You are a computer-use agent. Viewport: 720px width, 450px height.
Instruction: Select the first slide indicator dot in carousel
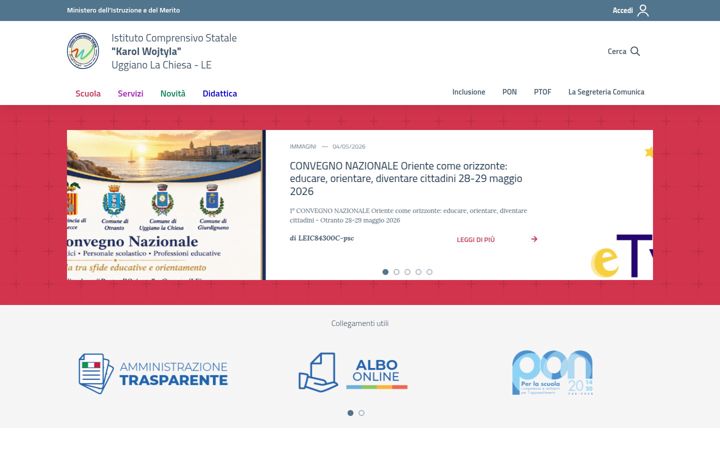pyautogui.click(x=385, y=272)
